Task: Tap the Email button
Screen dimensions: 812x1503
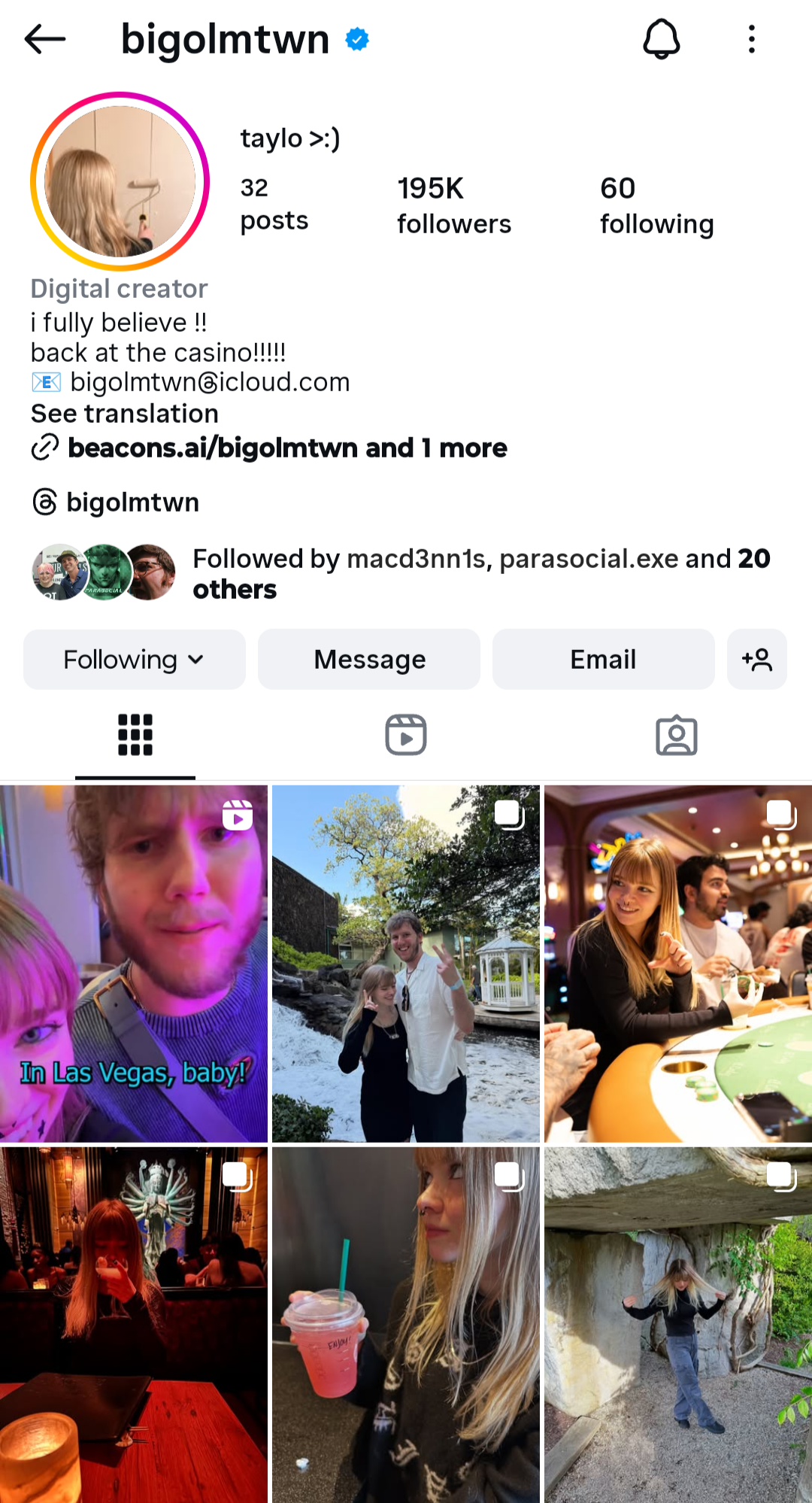Action: (603, 660)
